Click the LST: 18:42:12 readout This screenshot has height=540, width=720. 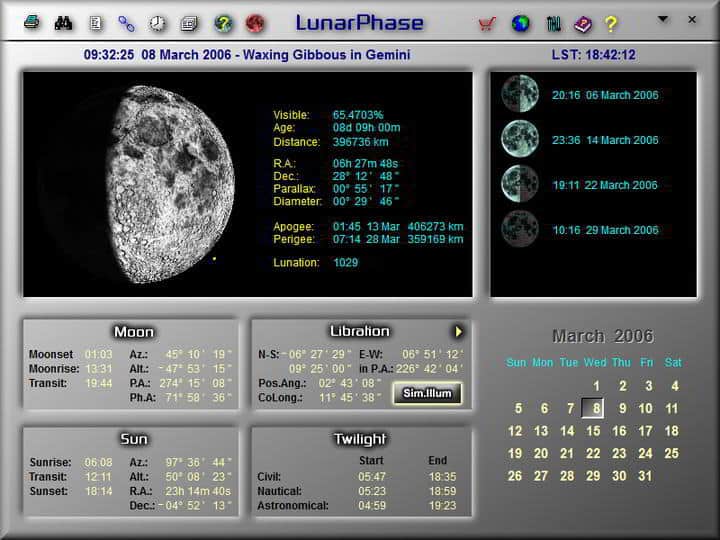tap(594, 55)
